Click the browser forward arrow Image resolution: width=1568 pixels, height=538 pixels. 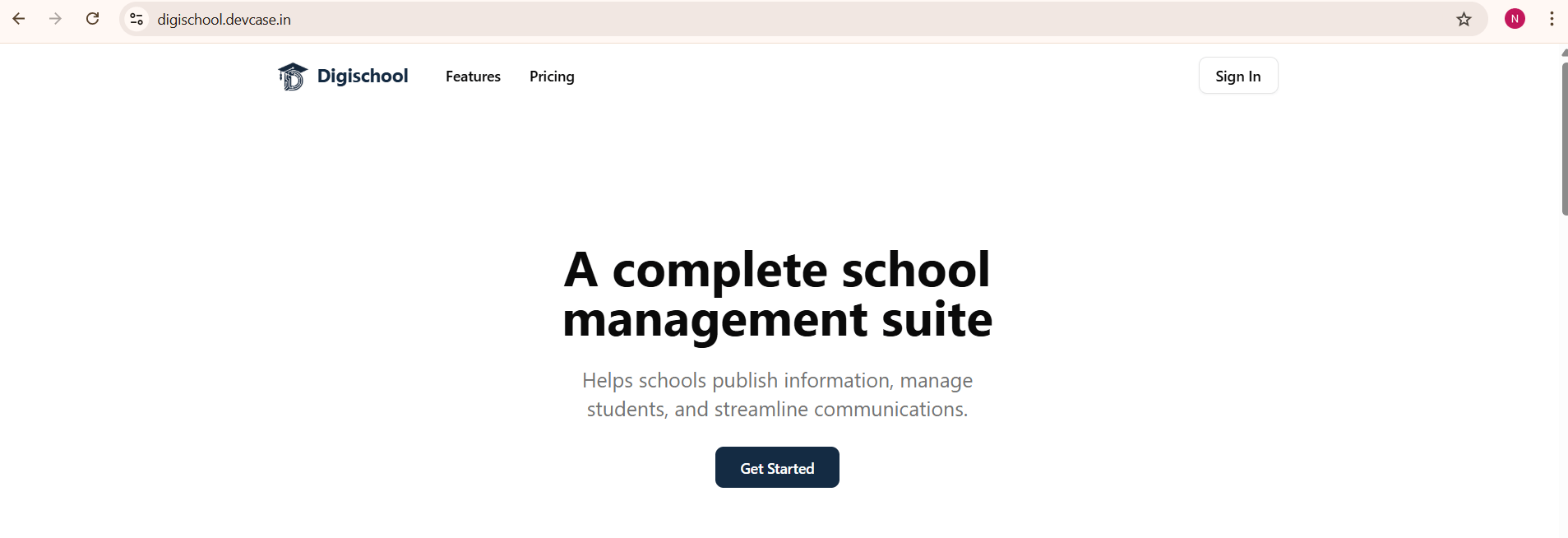click(55, 19)
